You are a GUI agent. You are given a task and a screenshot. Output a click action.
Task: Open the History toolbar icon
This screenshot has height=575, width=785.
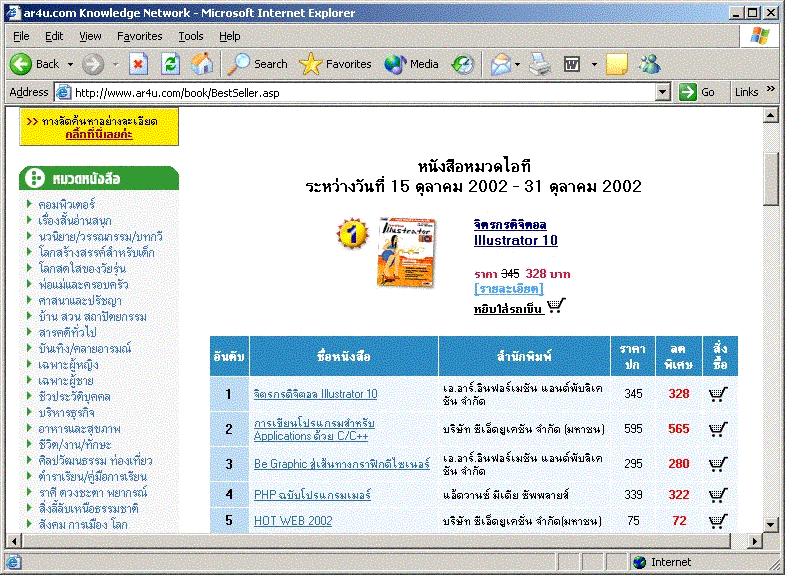pyautogui.click(x=462, y=64)
